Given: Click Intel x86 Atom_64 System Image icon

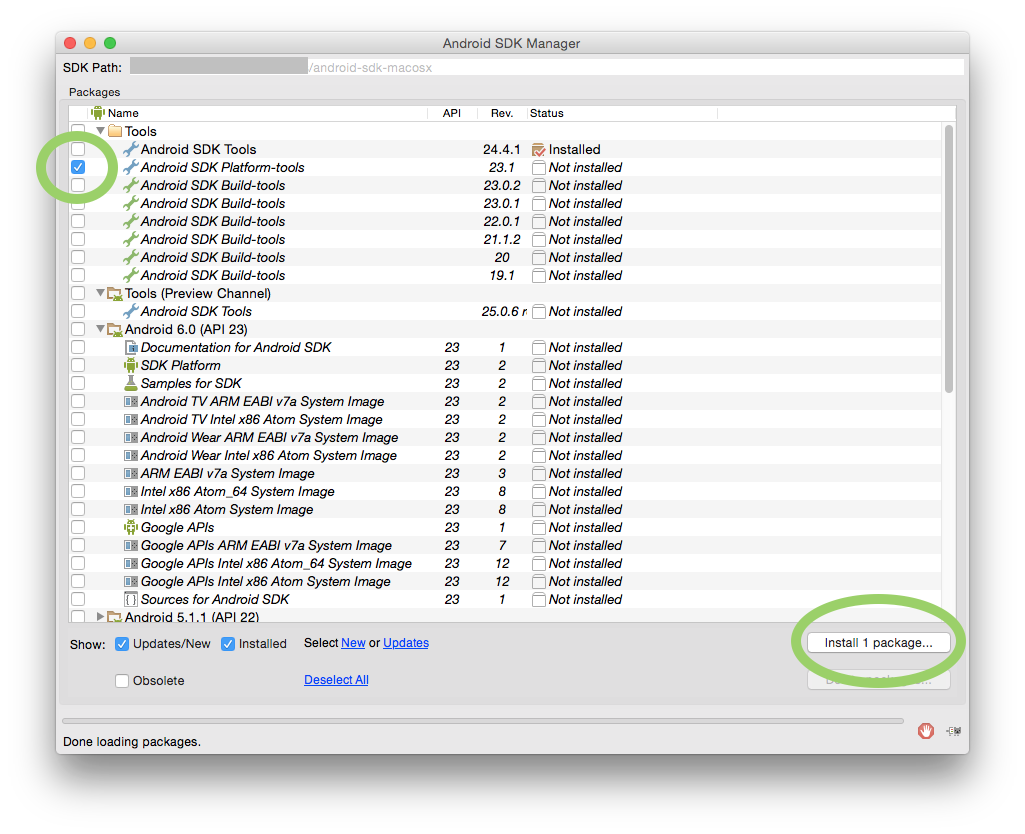Looking at the screenshot, I should pos(131,492).
